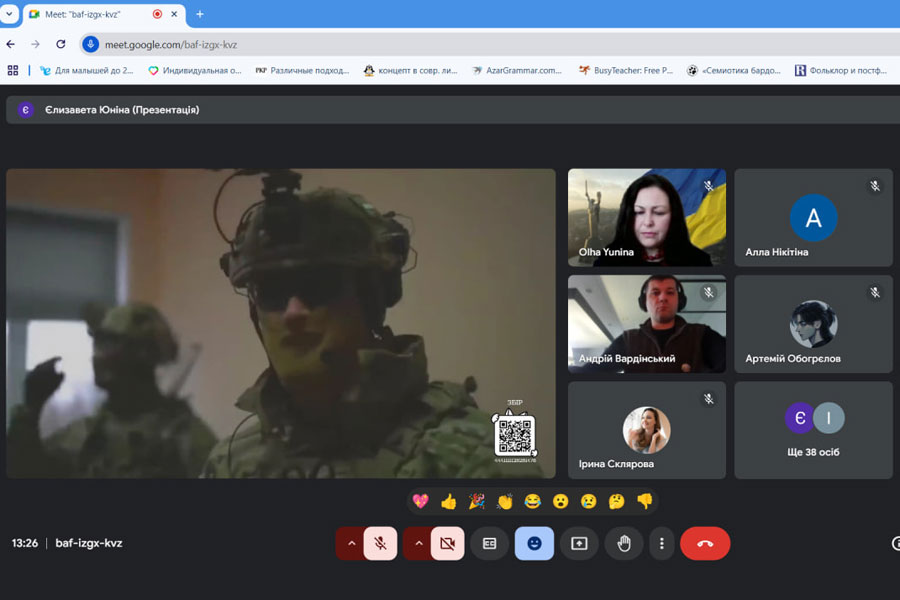Click the meeting code baf-izgx-kvz
The image size is (900, 600).
89,543
